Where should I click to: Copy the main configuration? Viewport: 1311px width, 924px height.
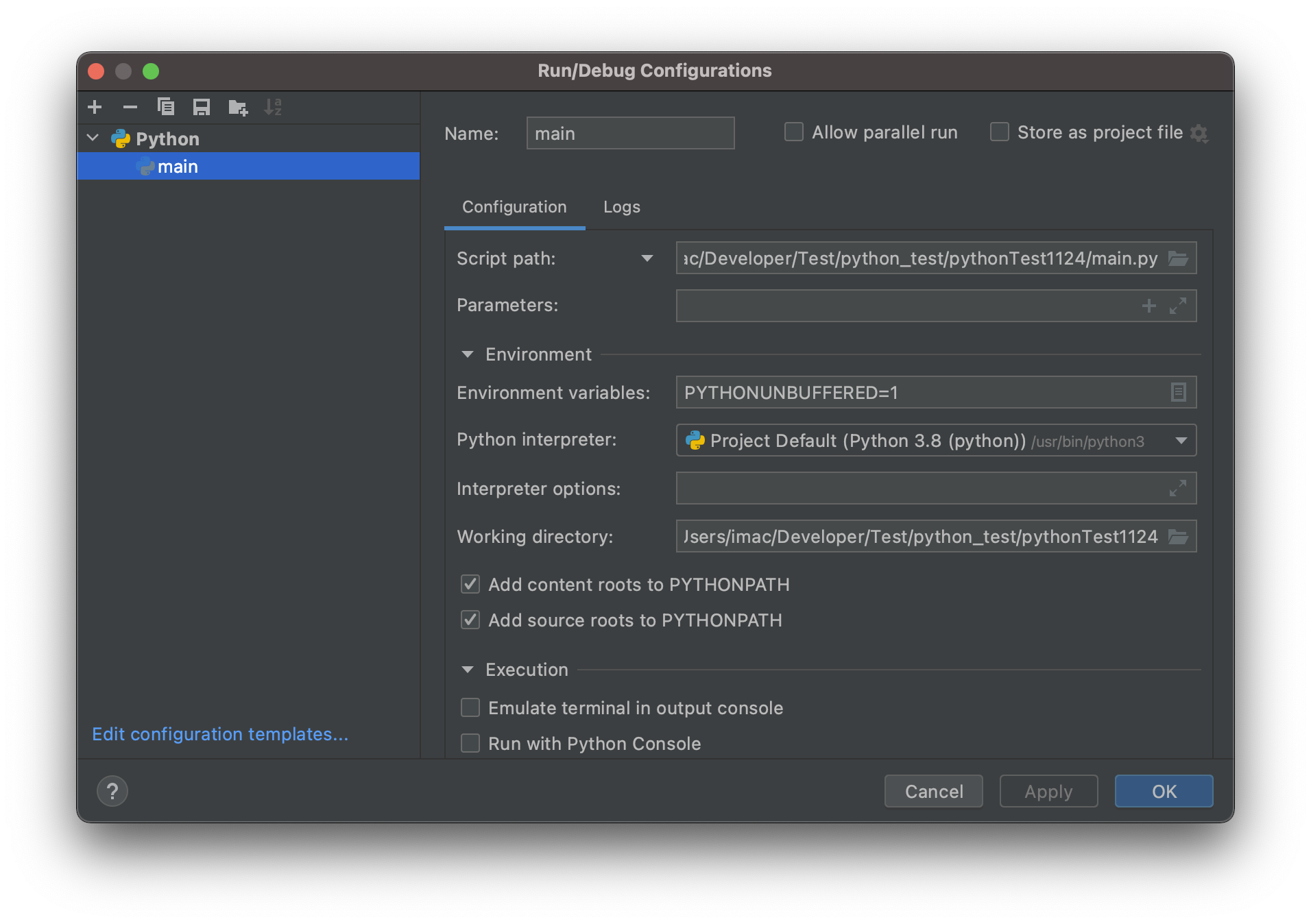pos(165,107)
